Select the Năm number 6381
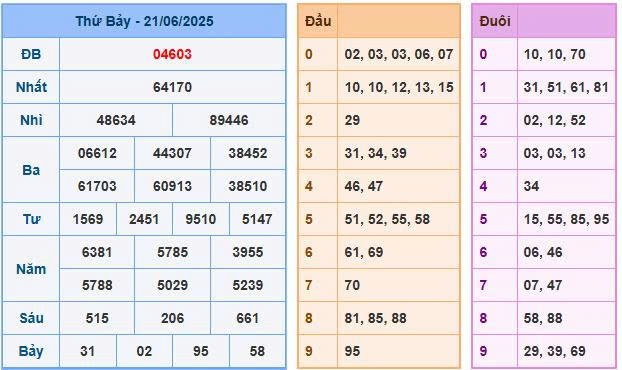622x370 pixels. [97, 252]
